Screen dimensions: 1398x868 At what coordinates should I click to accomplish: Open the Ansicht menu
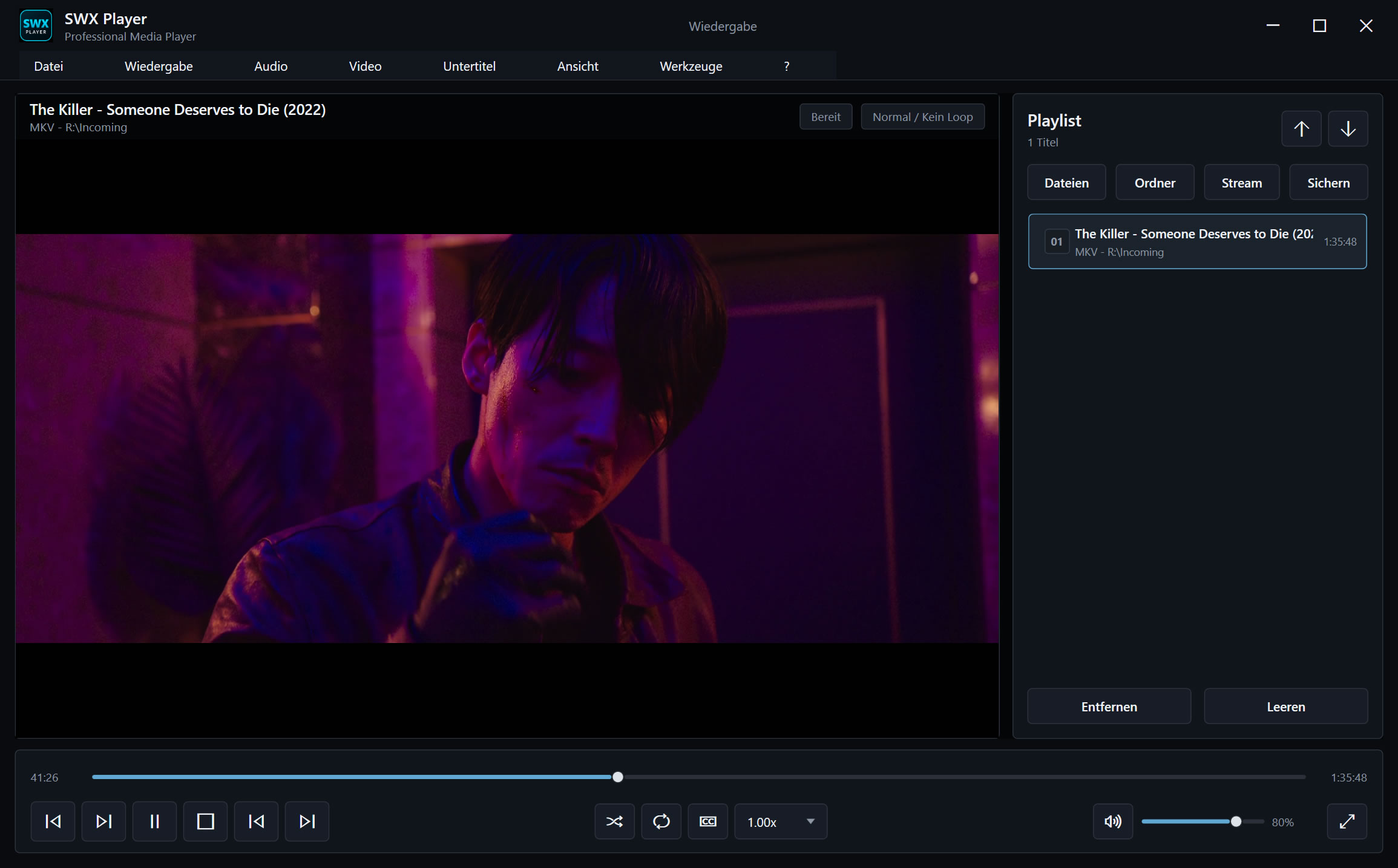pos(577,66)
